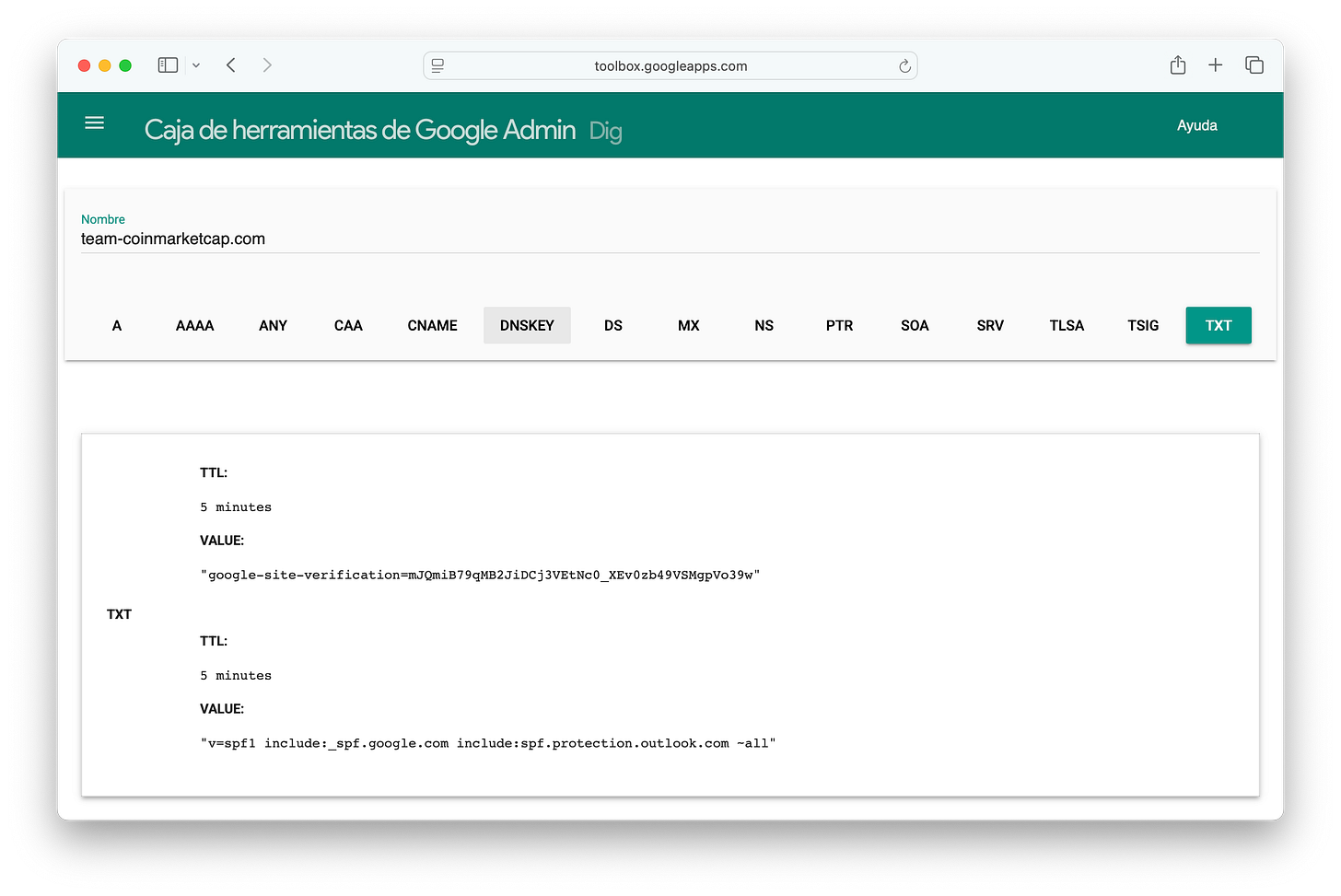Select the CNAME record type

[x=433, y=325]
